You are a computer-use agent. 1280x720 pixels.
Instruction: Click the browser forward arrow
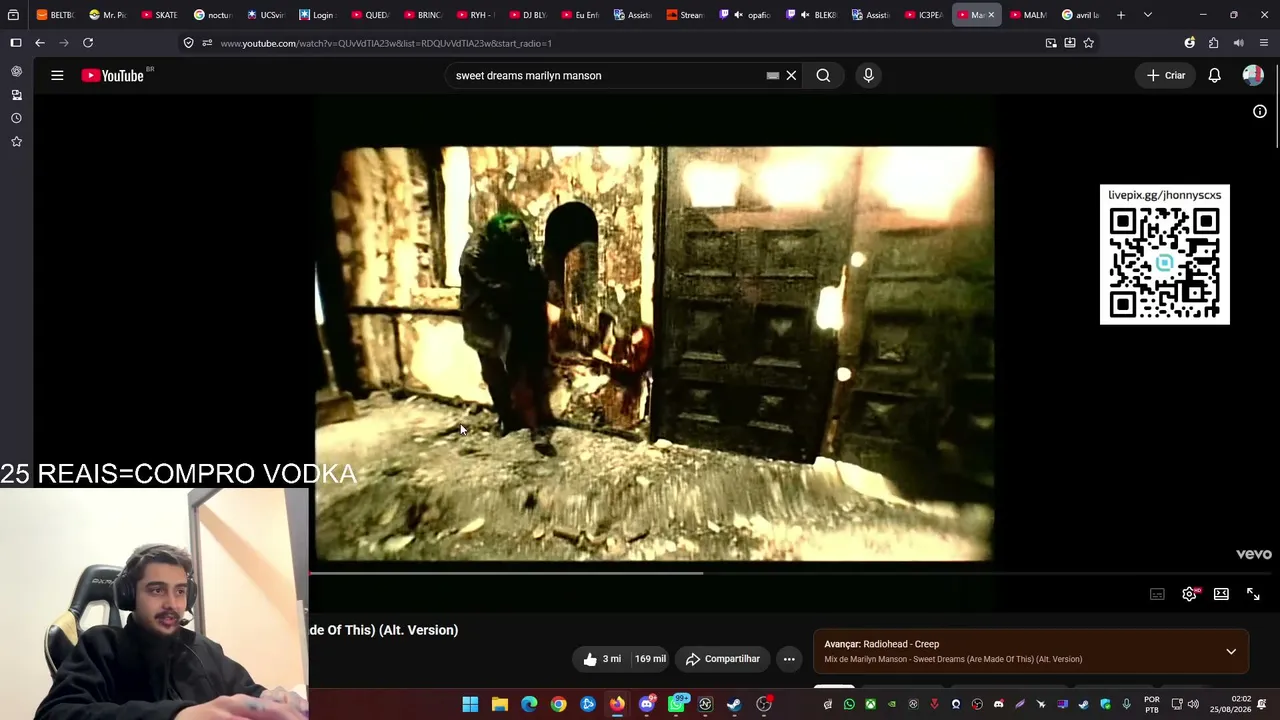tap(64, 43)
